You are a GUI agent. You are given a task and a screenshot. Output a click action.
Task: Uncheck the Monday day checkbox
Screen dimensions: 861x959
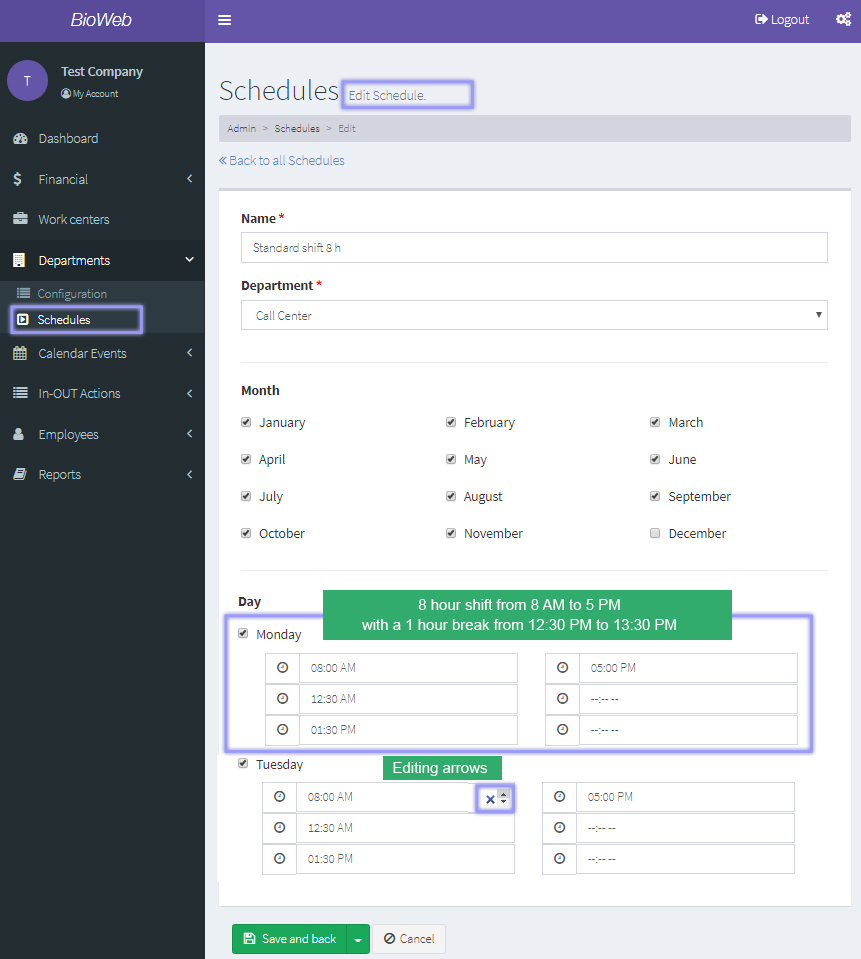243,634
